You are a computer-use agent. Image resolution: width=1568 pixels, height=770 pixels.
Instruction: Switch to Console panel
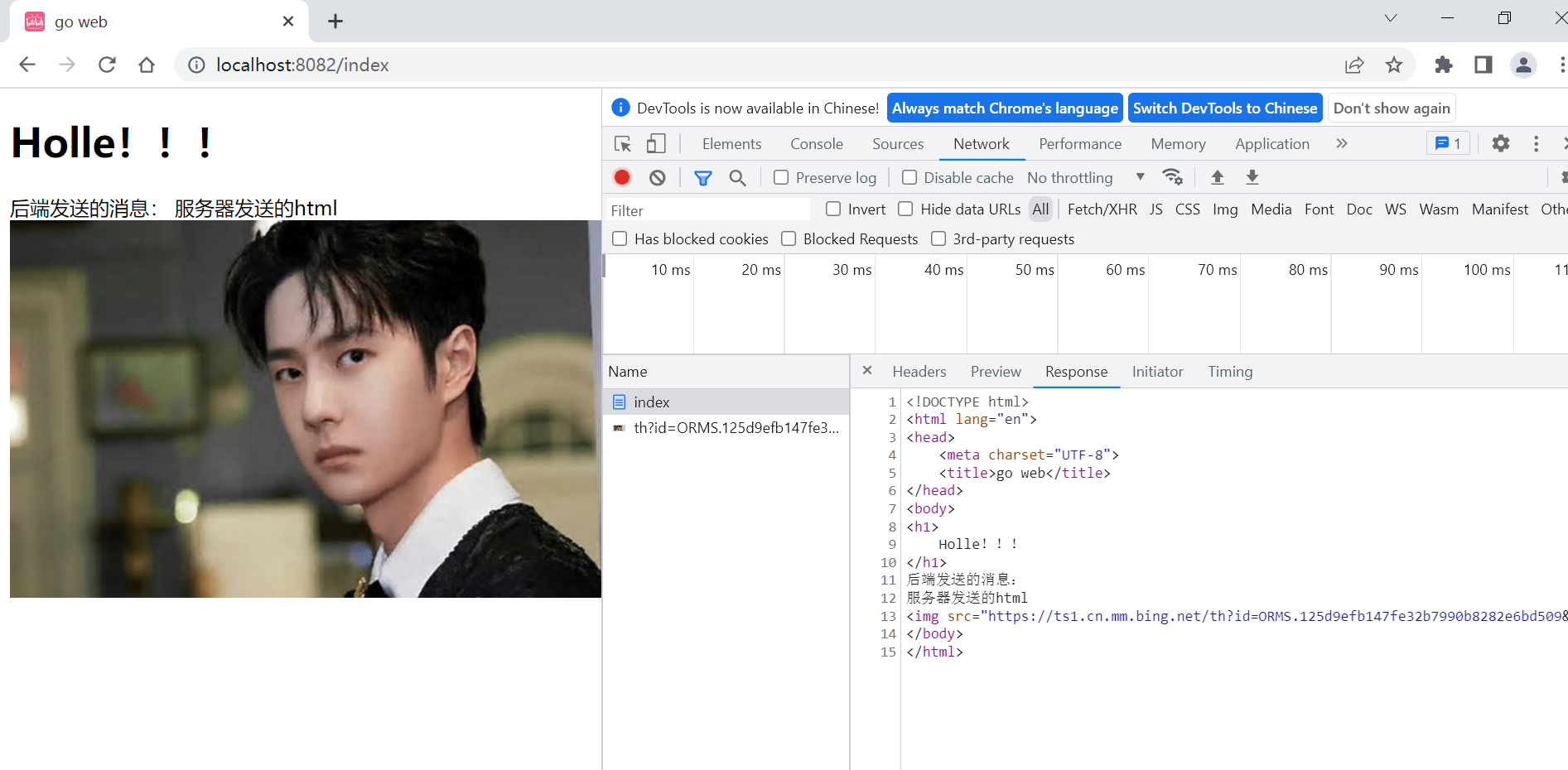[816, 144]
